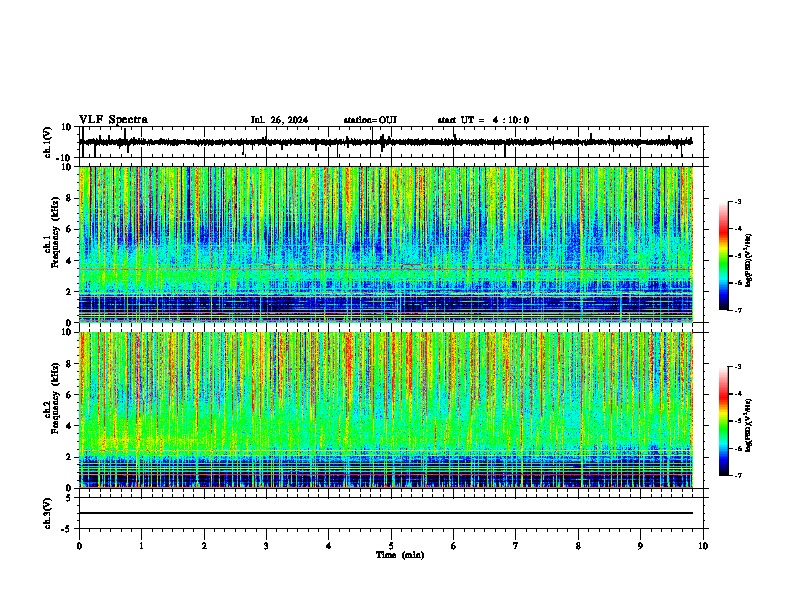Click the "Time (min)" axis label
792x612 pixels.
point(400,555)
